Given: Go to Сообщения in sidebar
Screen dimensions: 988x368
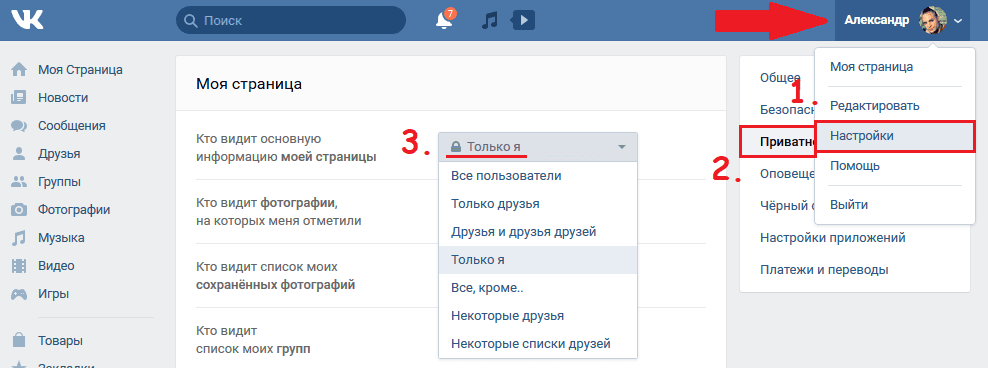Looking at the screenshot, I should [x=72, y=125].
